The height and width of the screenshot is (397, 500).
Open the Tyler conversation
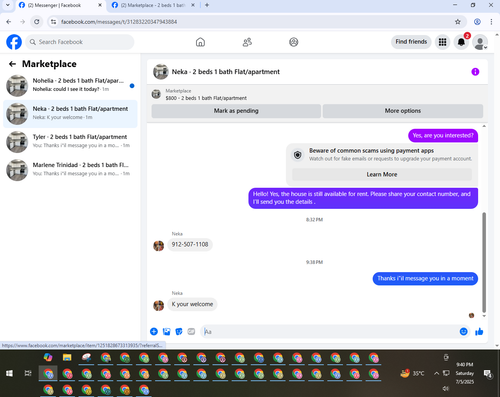(70, 142)
